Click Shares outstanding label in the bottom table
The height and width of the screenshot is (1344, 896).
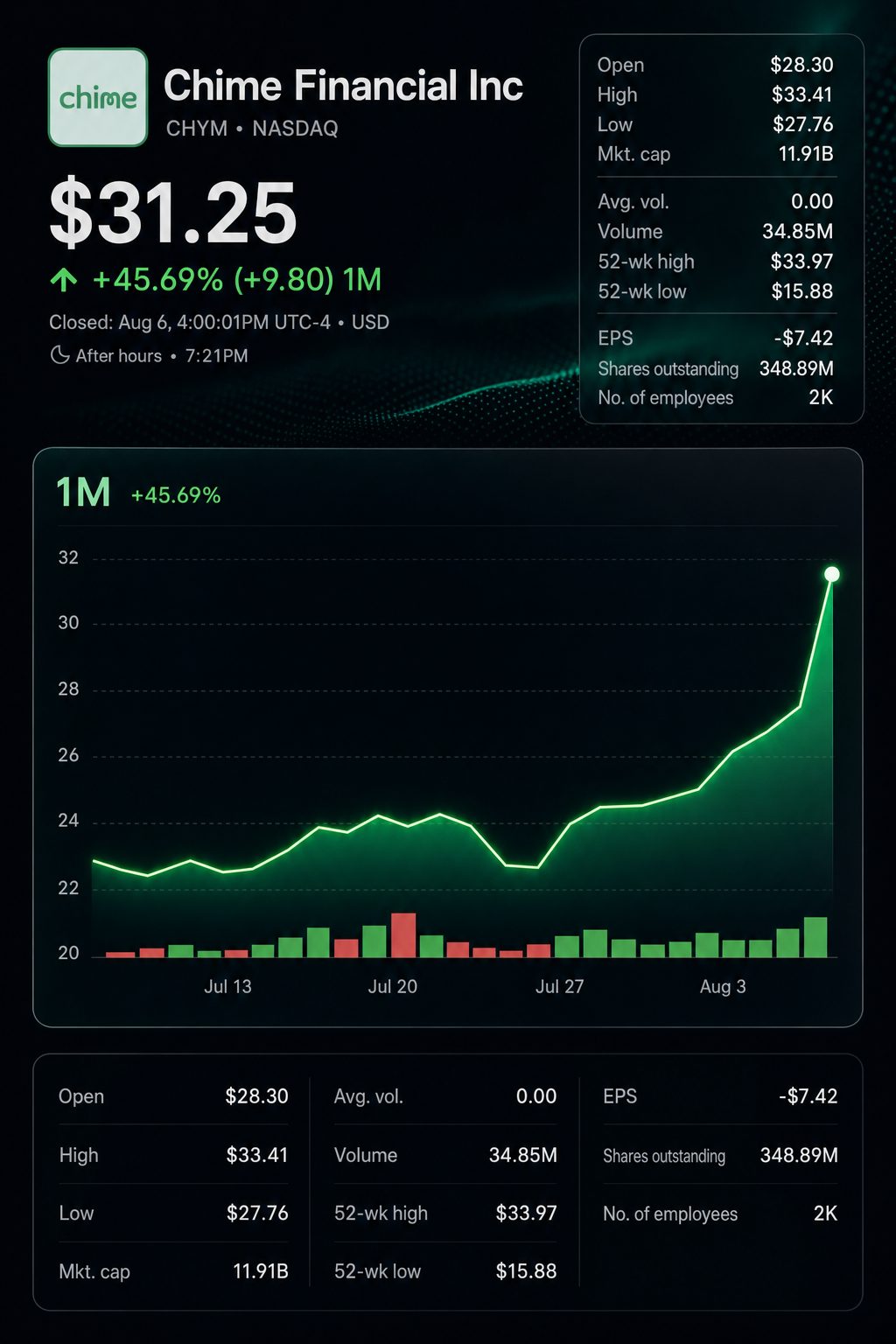664,1156
